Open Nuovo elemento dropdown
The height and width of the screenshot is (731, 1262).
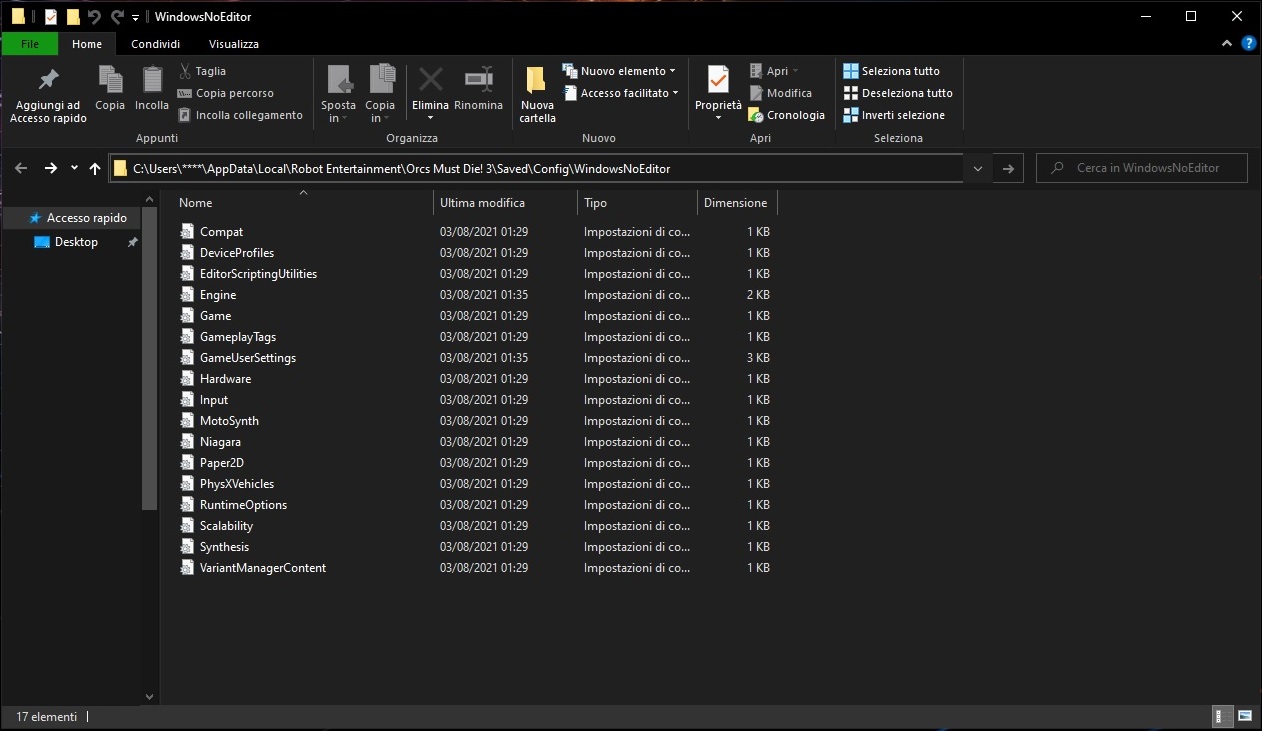[619, 71]
